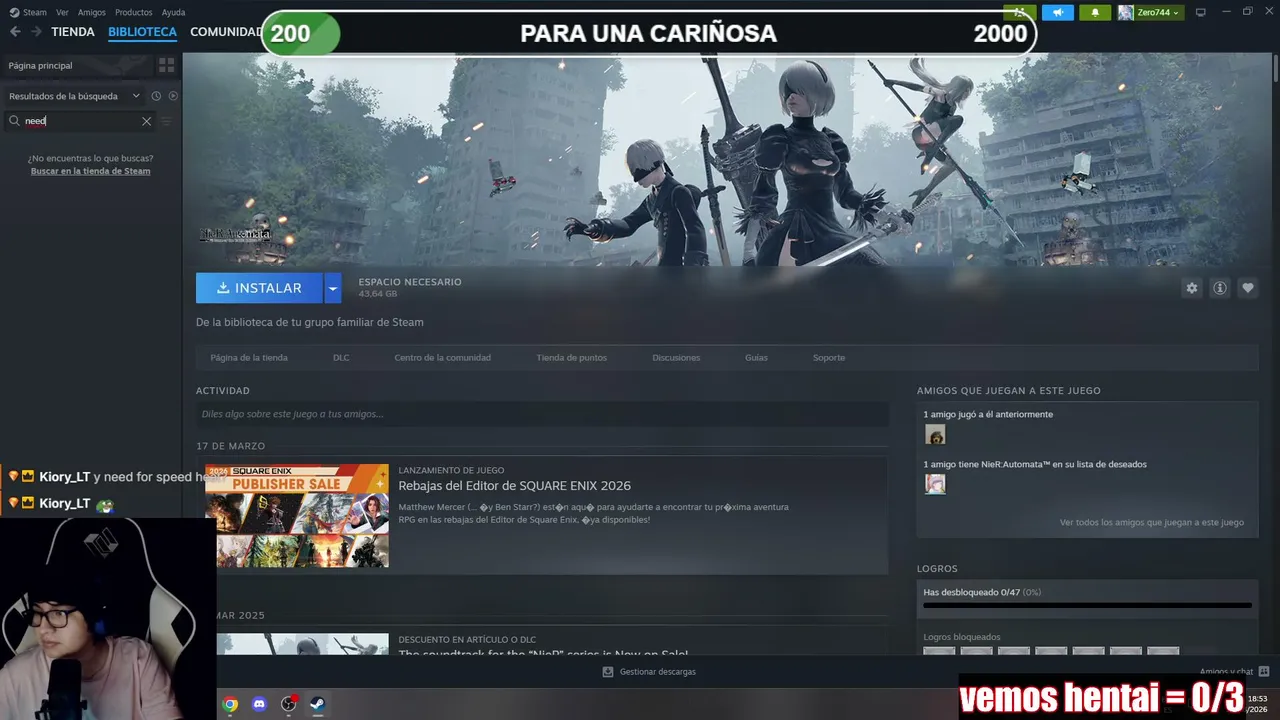
Task: Click the INSTALAR button
Action: [259, 288]
